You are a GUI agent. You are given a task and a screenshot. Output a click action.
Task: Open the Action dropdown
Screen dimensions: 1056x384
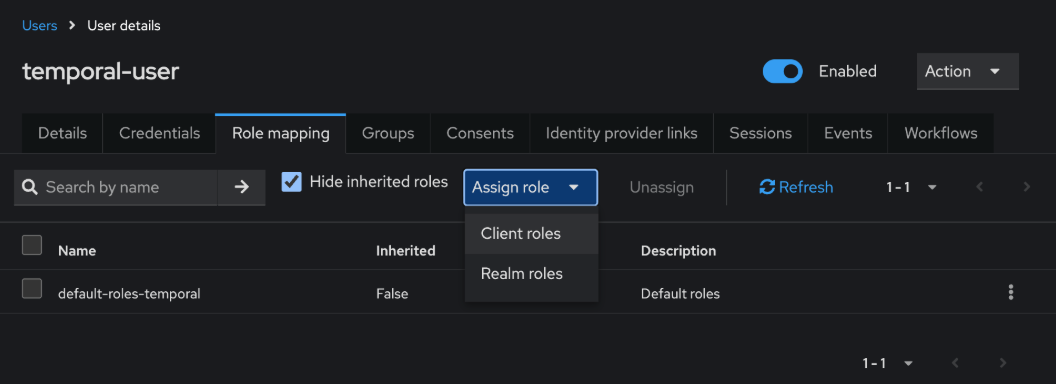968,71
